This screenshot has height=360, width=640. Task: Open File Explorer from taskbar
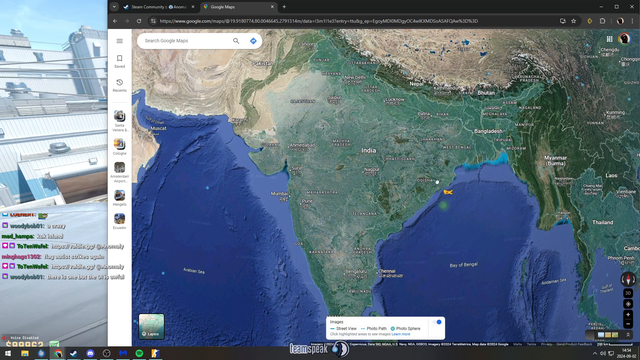25,353
